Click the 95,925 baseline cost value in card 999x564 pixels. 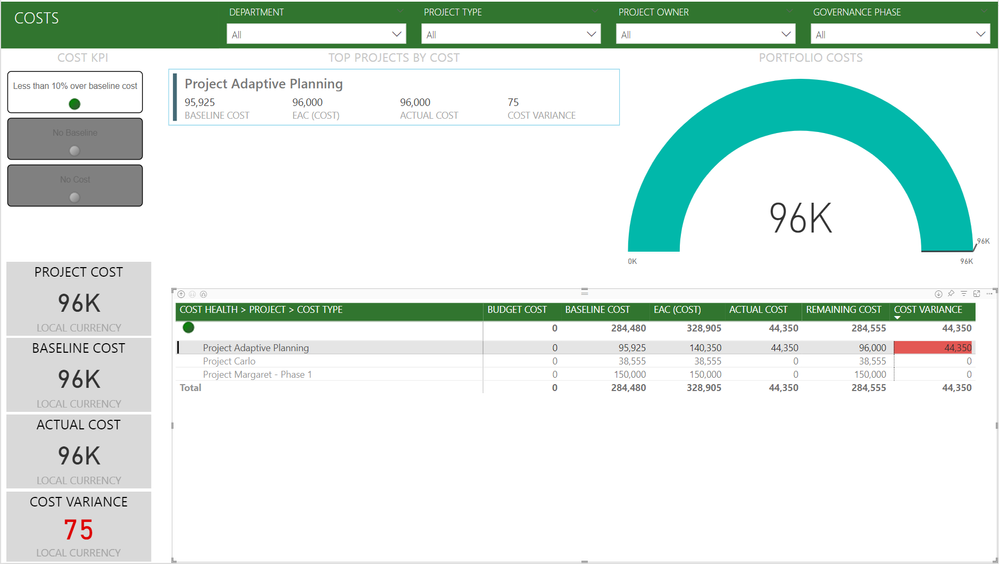(199, 102)
